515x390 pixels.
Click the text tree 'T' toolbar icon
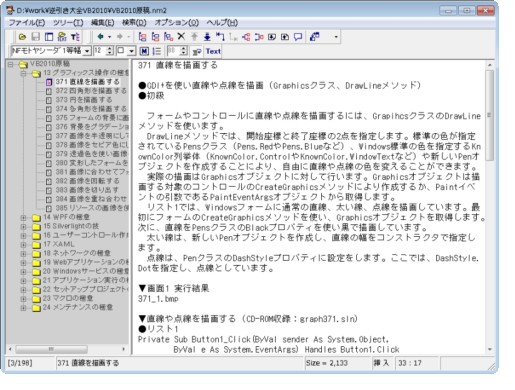(x=75, y=37)
